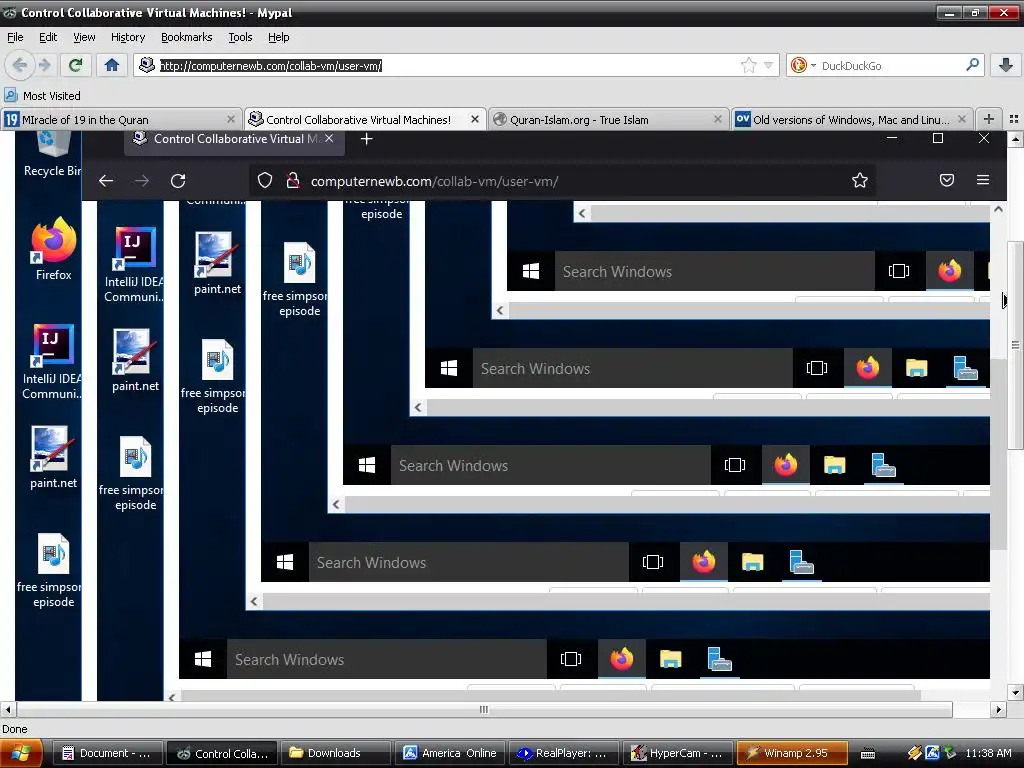Open a new tab in inner Firefox window
1024x768 pixels.
tap(366, 138)
